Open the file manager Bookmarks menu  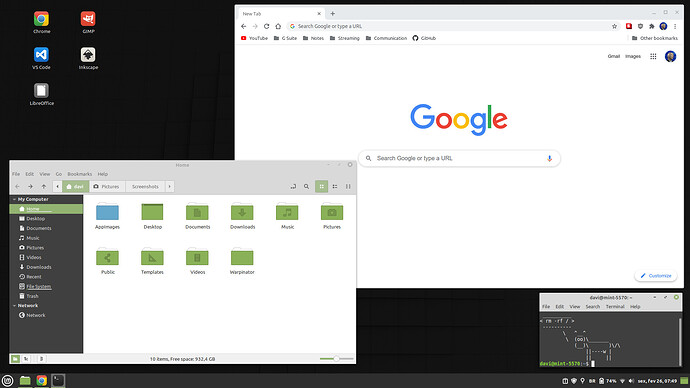[80, 174]
